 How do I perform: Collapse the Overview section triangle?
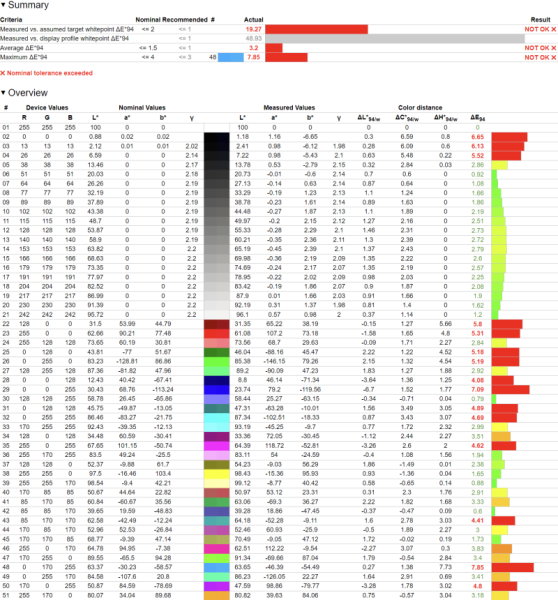[3, 93]
